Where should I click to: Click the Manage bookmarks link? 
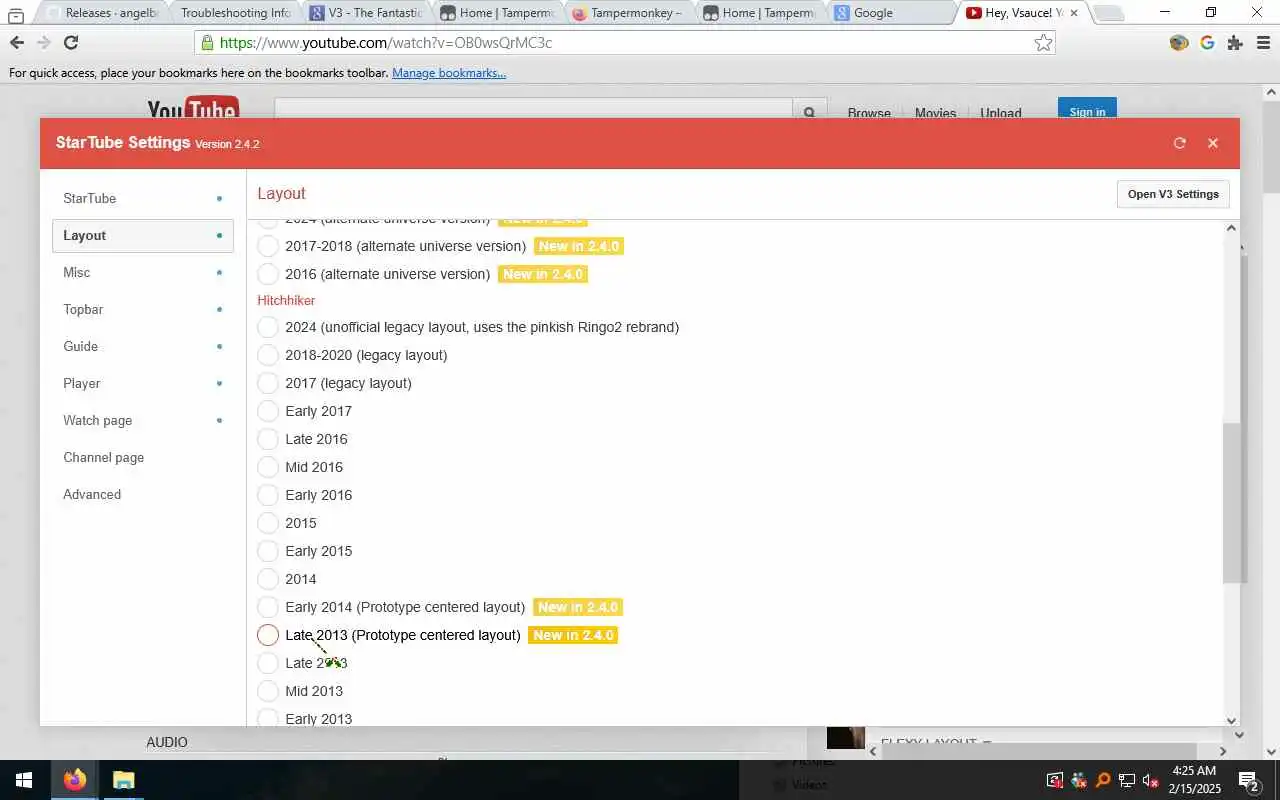449,73
